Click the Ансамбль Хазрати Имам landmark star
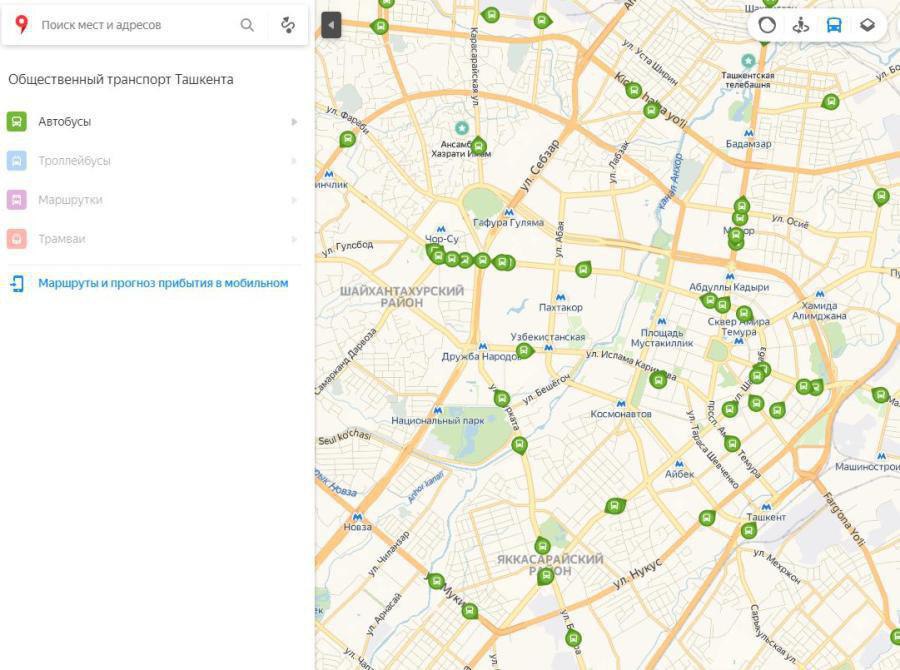 pyautogui.click(x=461, y=127)
